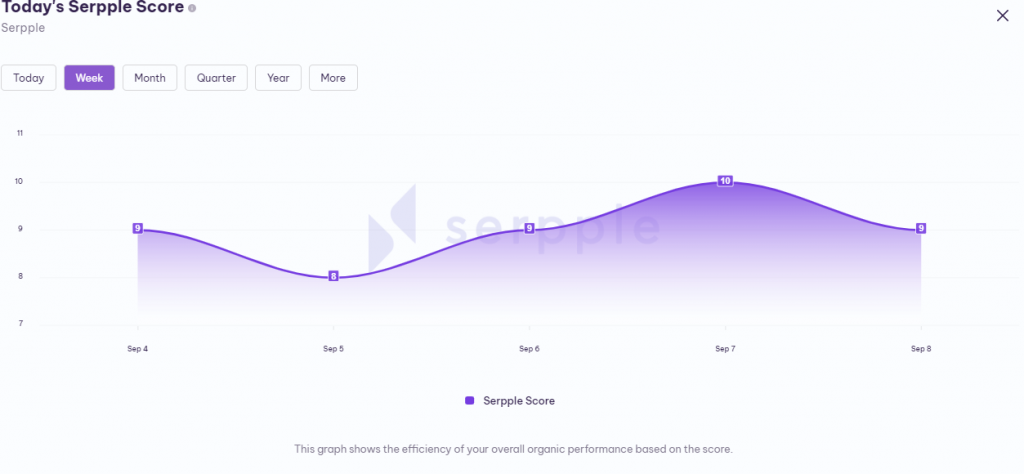The height and width of the screenshot is (474, 1024).
Task: Click the purple Serpple Score legend swatch
Action: pos(470,400)
